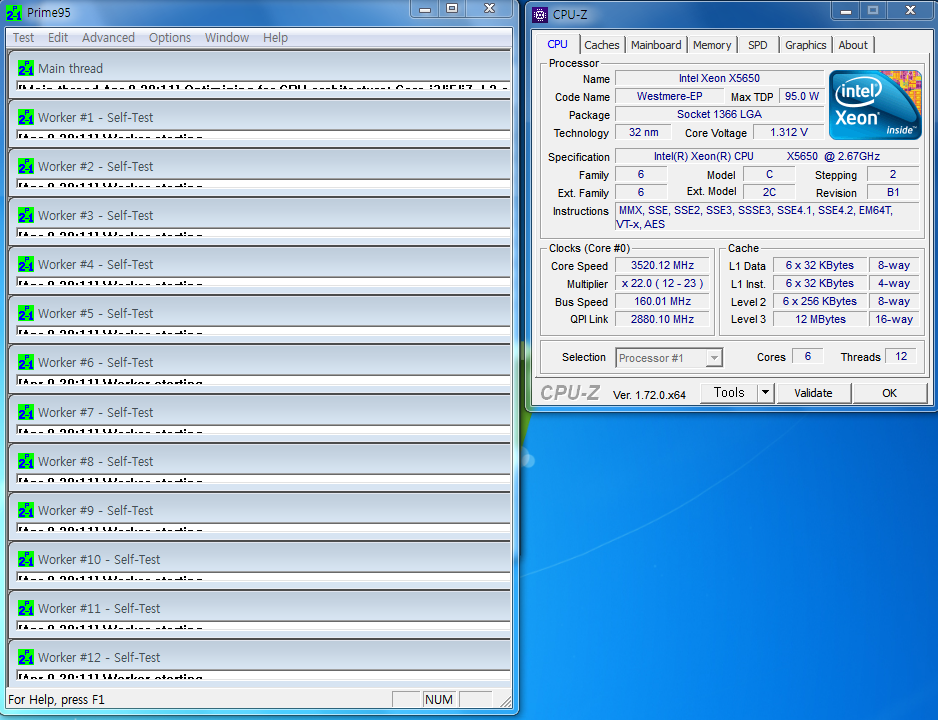Image resolution: width=938 pixels, height=720 pixels.
Task: Switch to the About tab
Action: tap(852, 45)
